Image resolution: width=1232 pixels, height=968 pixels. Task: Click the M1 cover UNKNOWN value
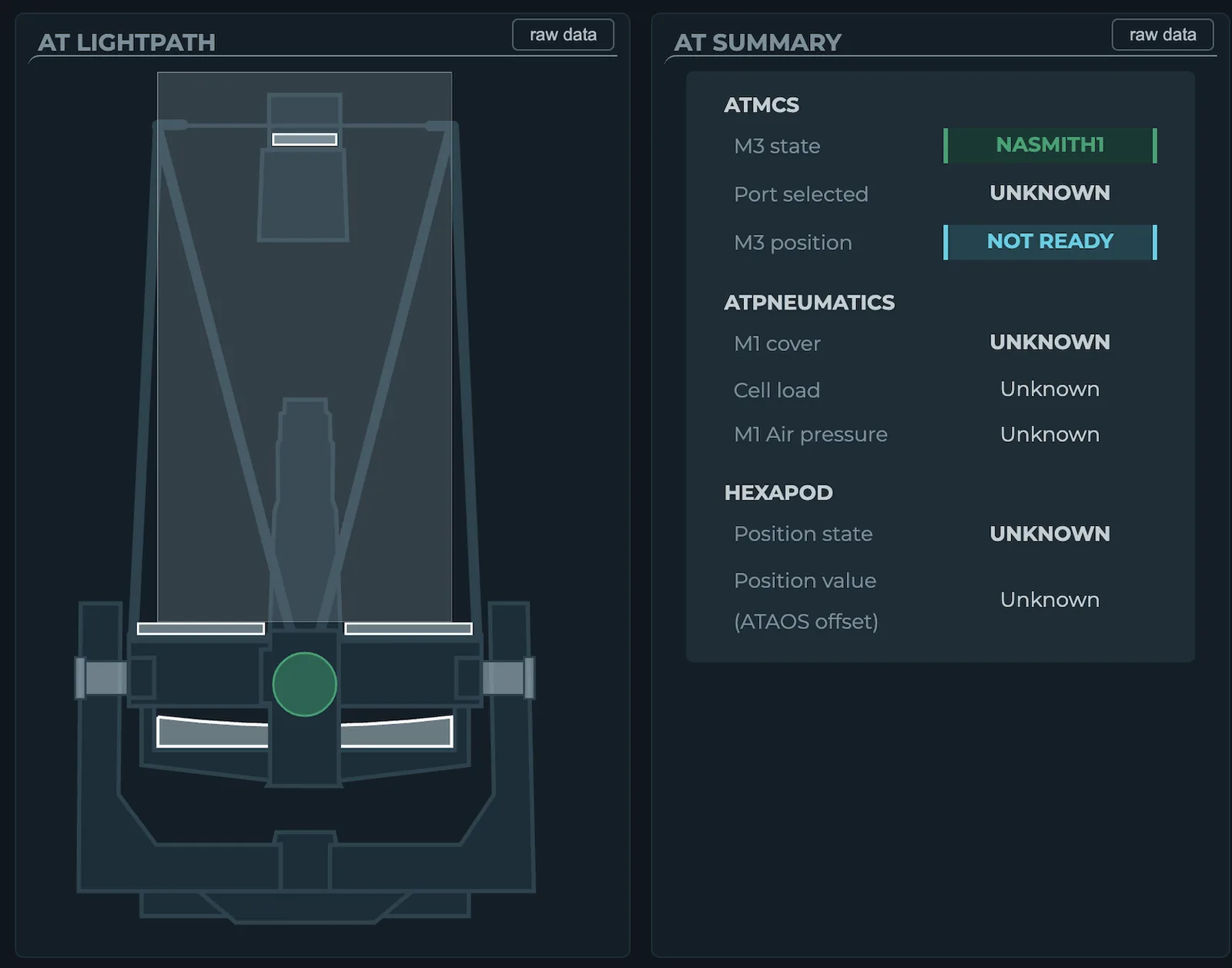coord(1050,343)
